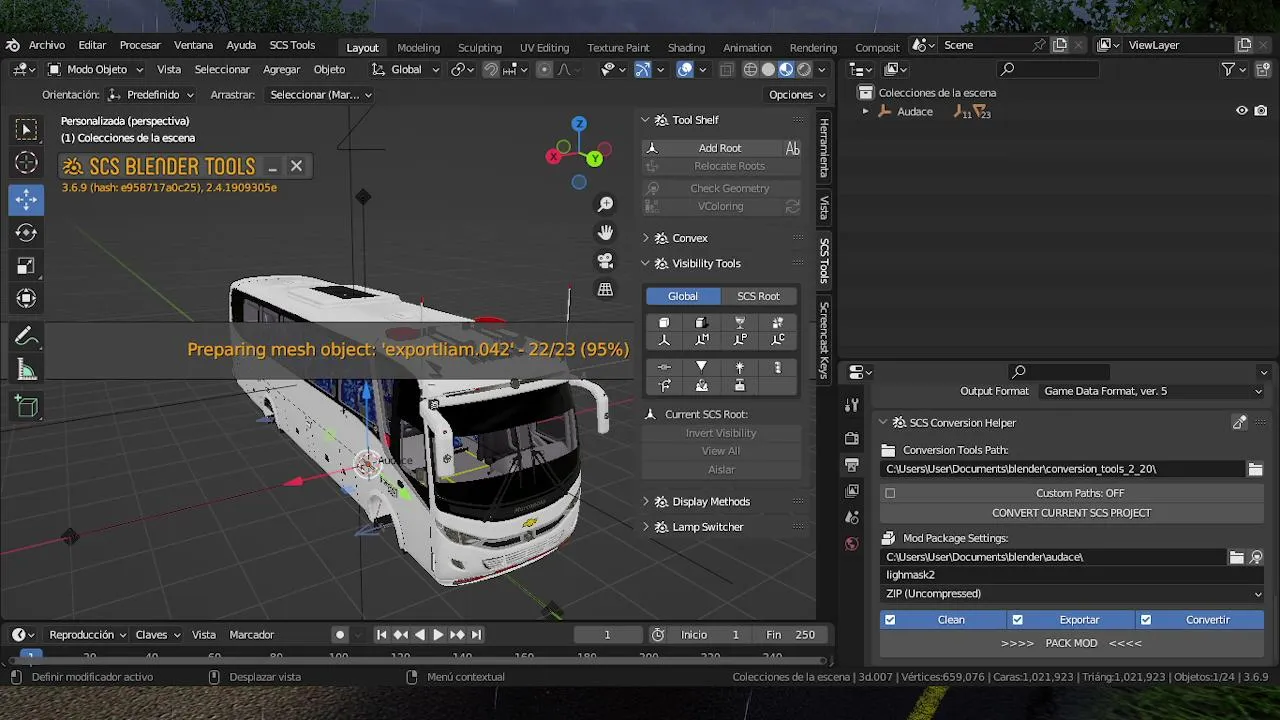This screenshot has width=1280, height=720.
Task: Open the Modo Objeto mode dropdown
Action: click(95, 69)
